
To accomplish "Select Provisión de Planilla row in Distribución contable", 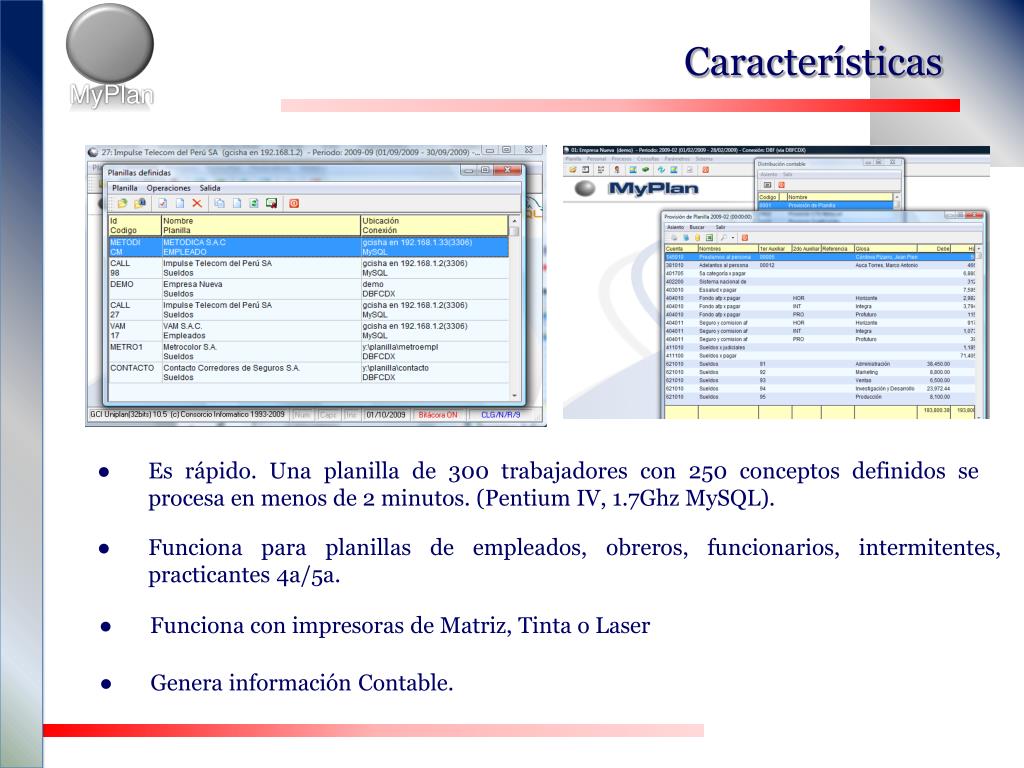I will tap(826, 206).
